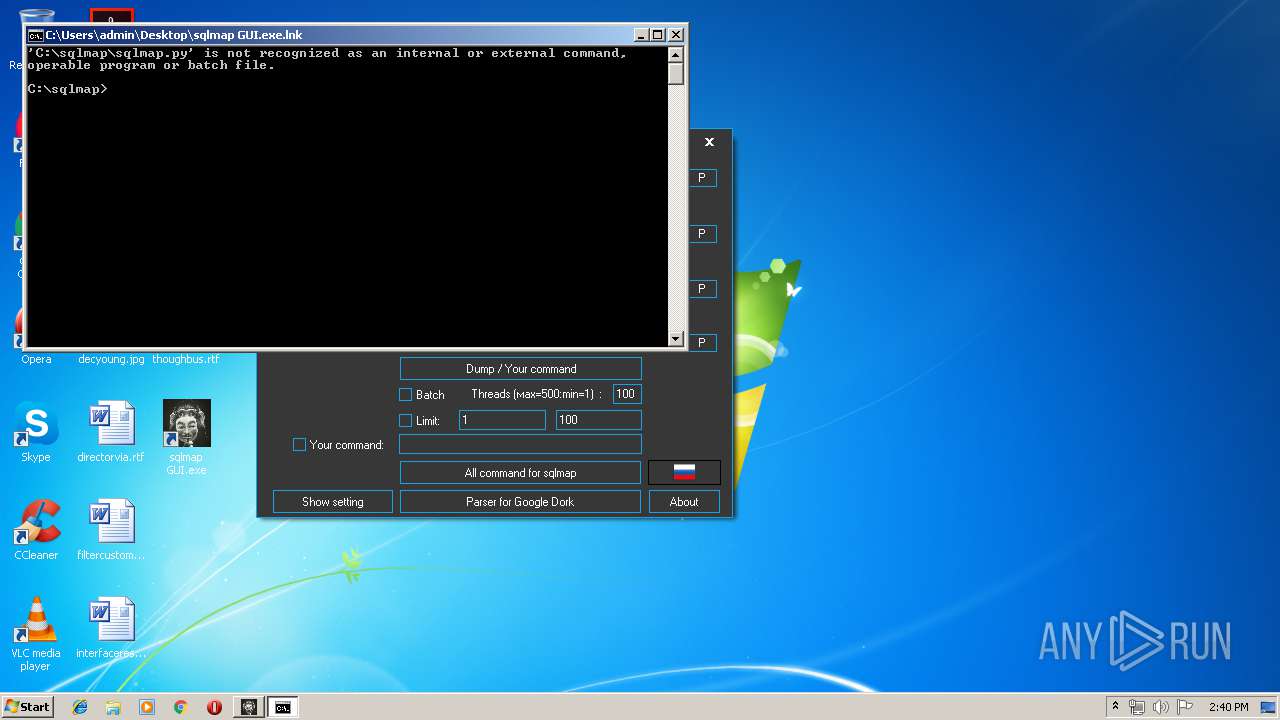Launch Chrome from the taskbar
The image size is (1280, 720).
tap(181, 707)
